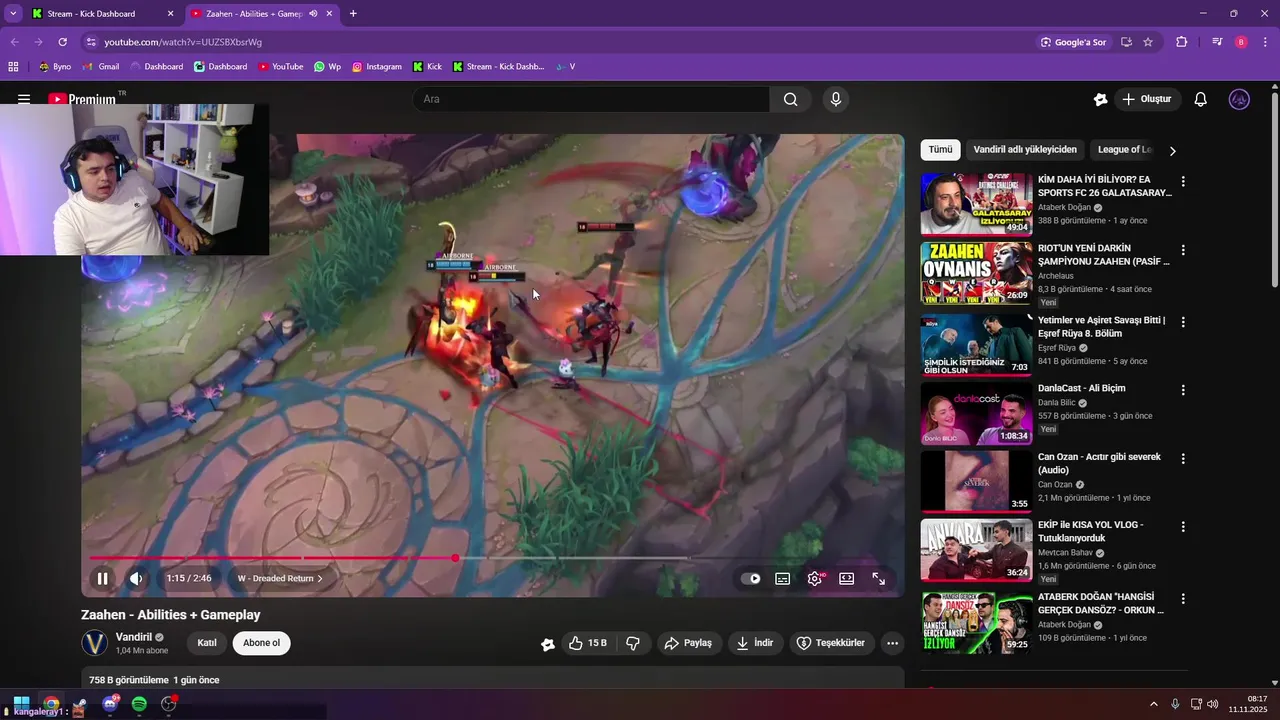
Task: Open options for DanlaCast - Ali Biçim
Action: click(x=1183, y=390)
